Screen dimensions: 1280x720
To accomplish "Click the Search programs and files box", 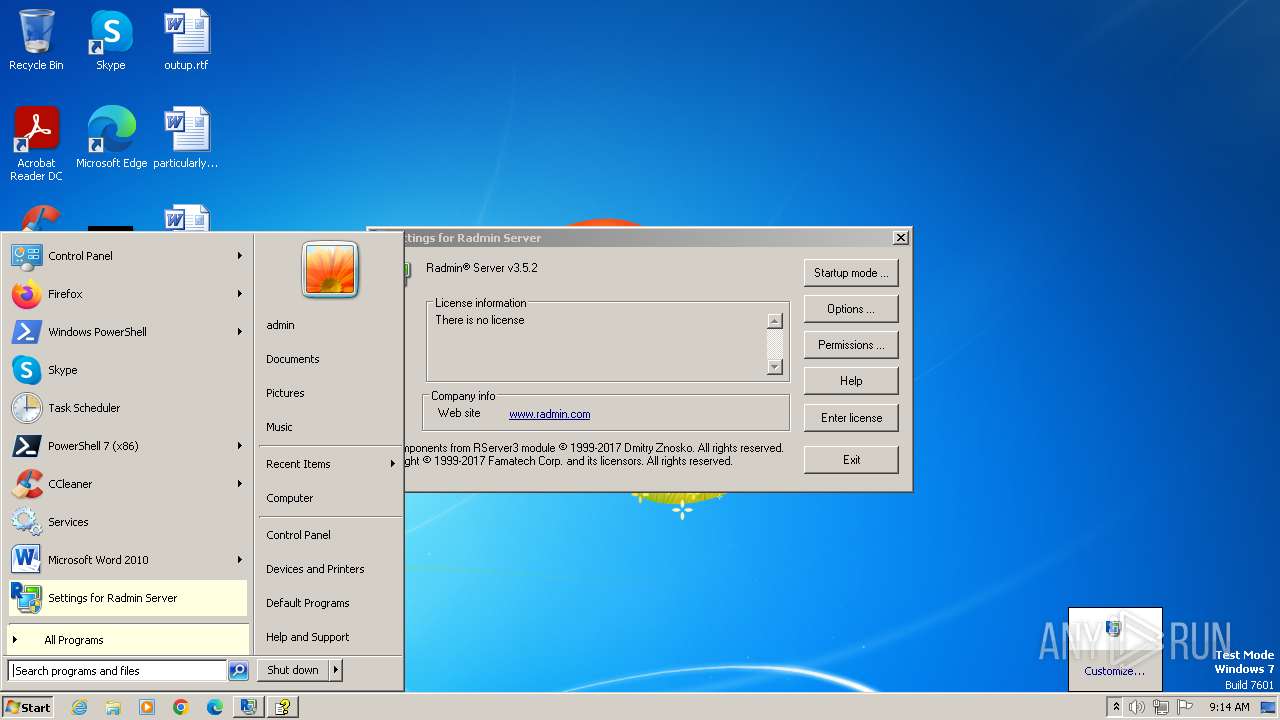I will [118, 671].
